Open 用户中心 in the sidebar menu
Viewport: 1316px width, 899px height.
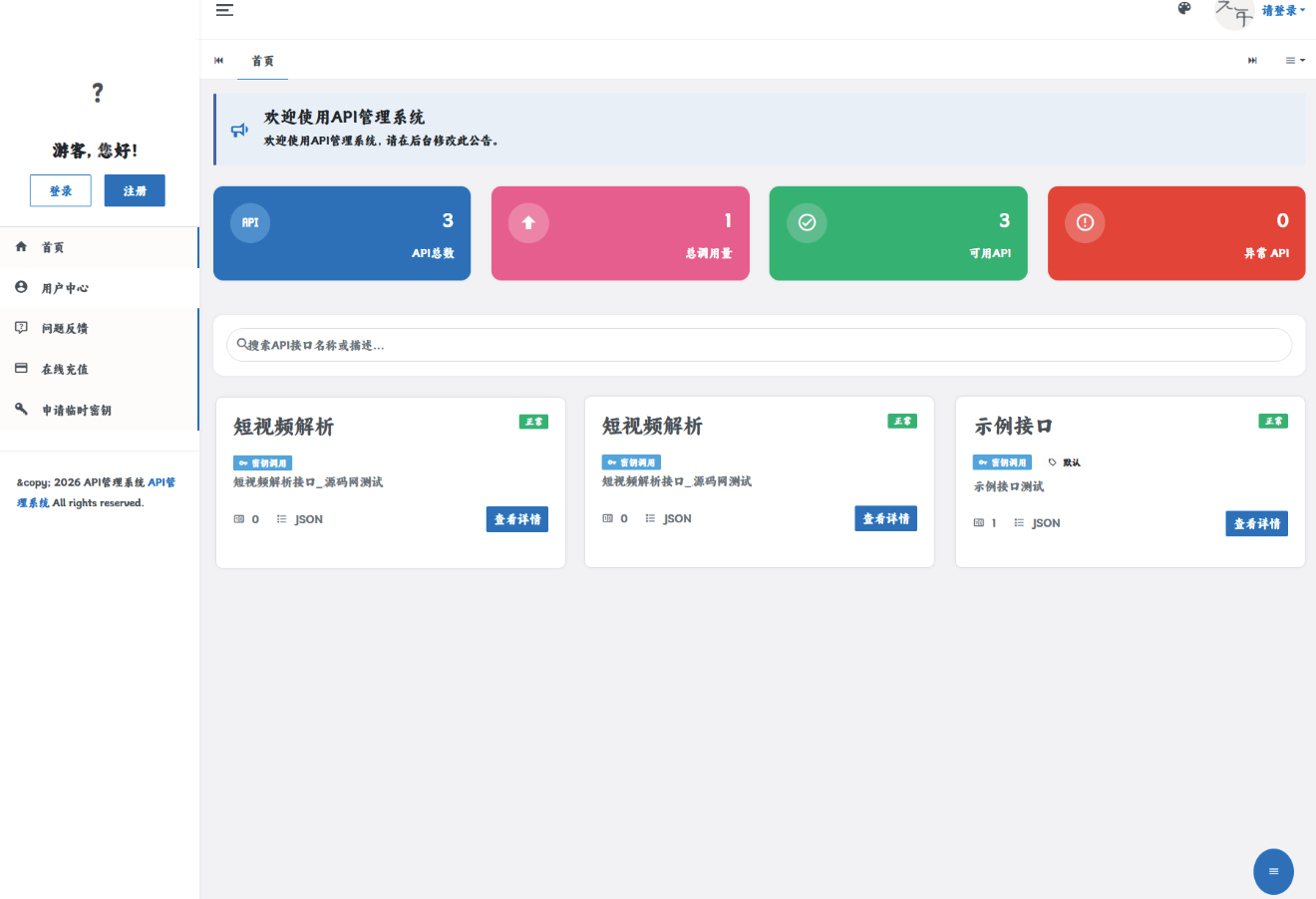point(100,288)
